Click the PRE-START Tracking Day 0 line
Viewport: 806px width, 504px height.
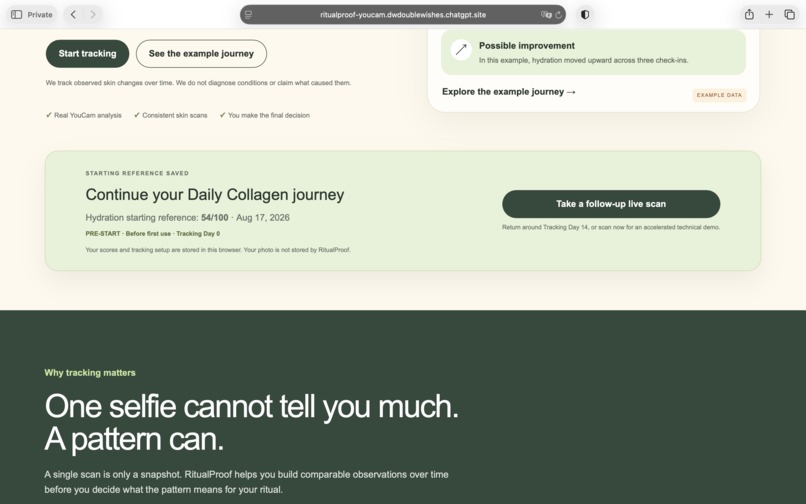tap(153, 233)
